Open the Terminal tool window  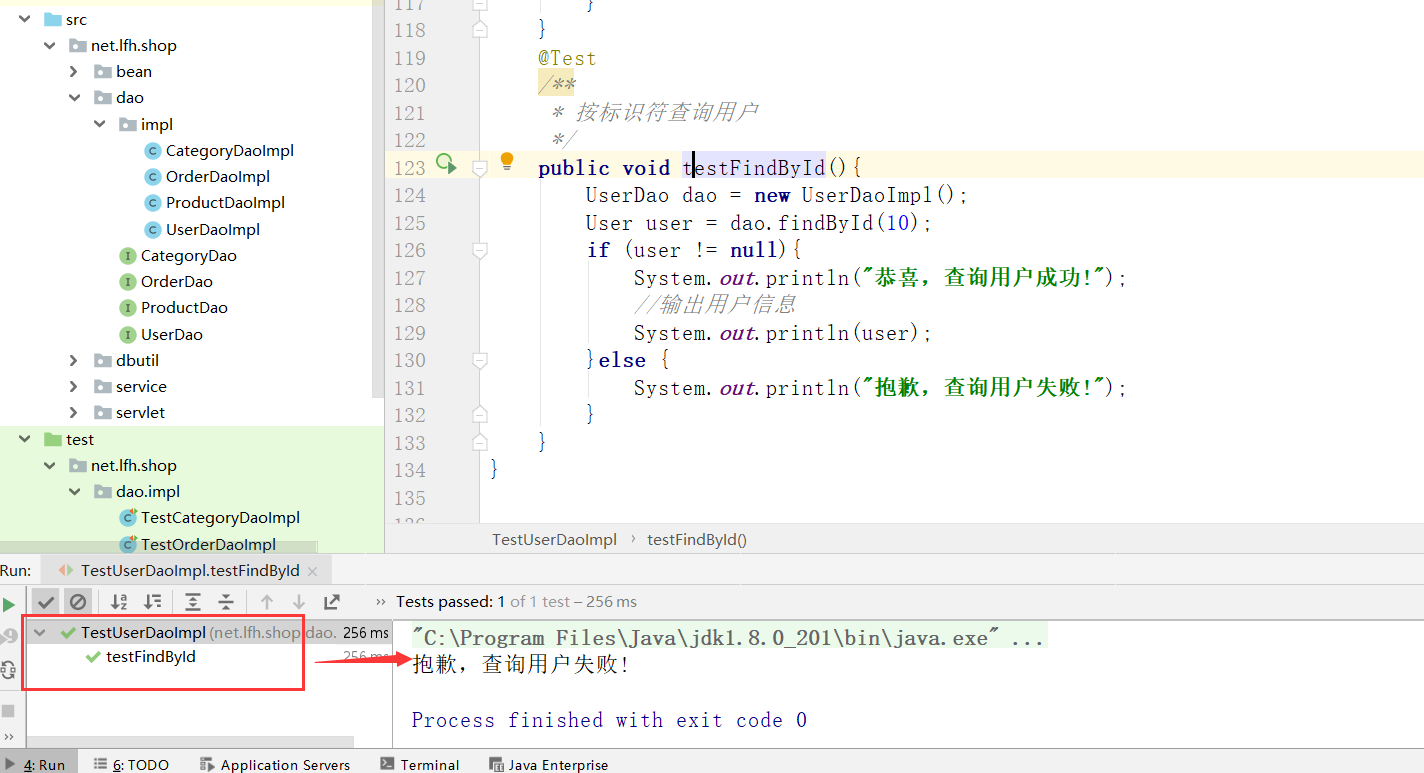pos(420,764)
